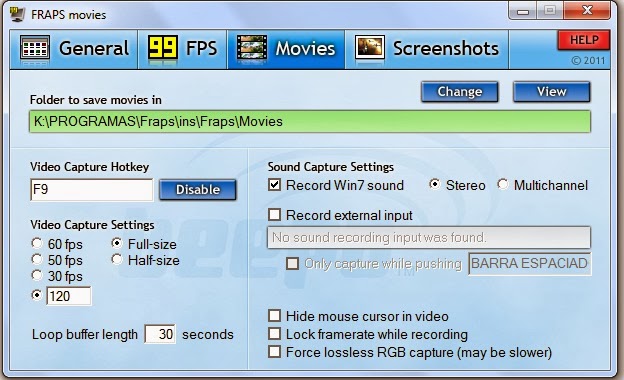Enable Hide mouse cursor in video
Image resolution: width=624 pixels, height=380 pixels.
pos(275,316)
